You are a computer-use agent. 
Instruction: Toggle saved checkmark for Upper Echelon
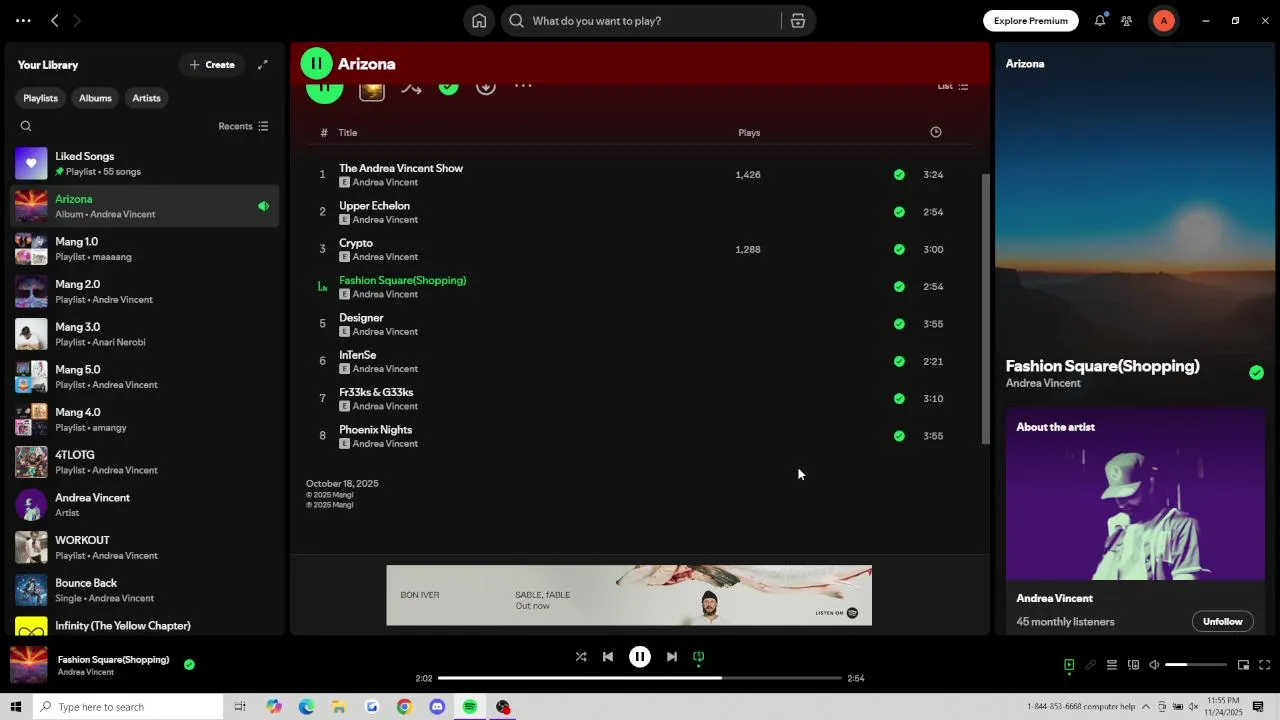pyautogui.click(x=899, y=212)
